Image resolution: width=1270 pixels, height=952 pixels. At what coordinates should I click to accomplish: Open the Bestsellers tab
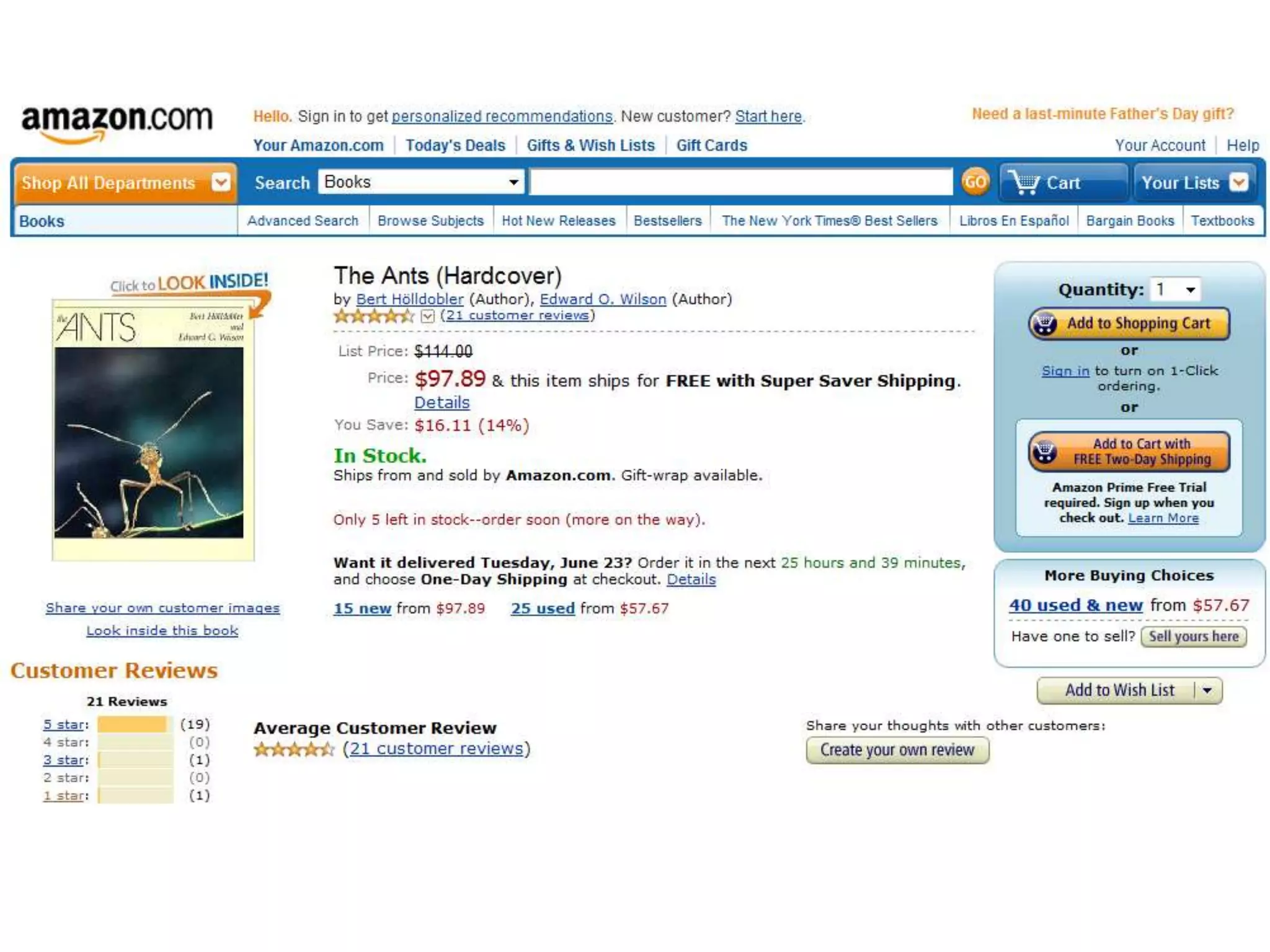click(x=667, y=221)
